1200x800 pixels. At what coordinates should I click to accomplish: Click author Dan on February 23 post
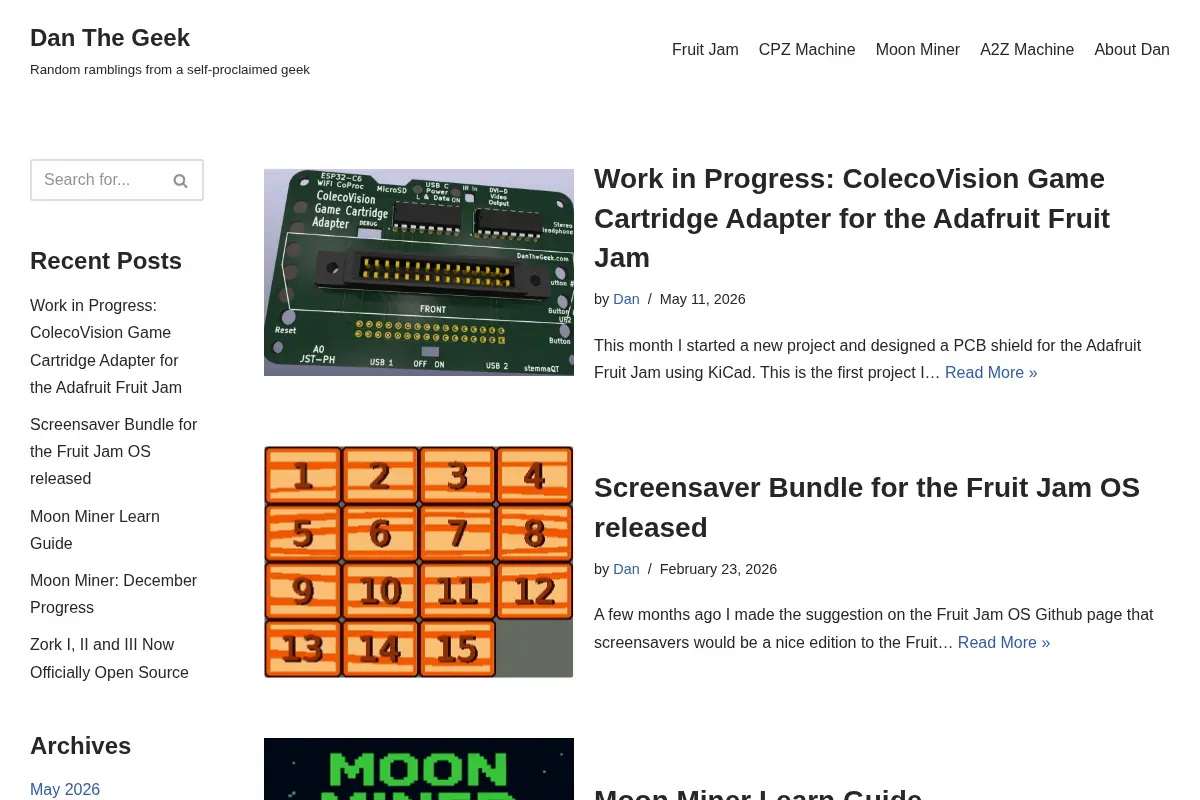tap(626, 569)
